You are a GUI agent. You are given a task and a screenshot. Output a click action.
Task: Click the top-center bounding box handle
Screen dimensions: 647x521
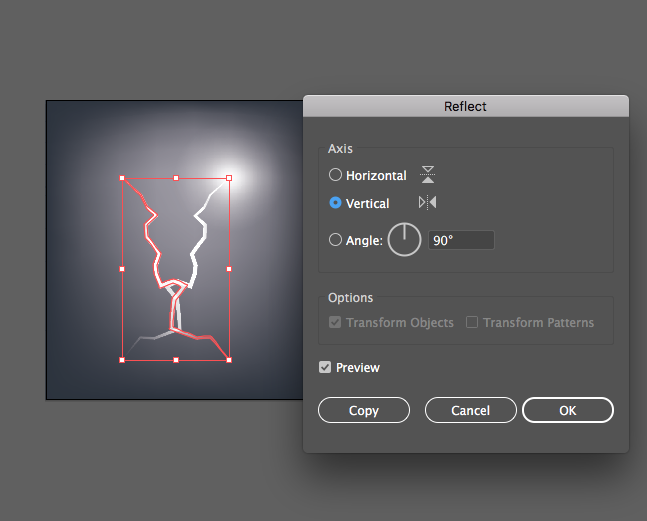pos(176,178)
